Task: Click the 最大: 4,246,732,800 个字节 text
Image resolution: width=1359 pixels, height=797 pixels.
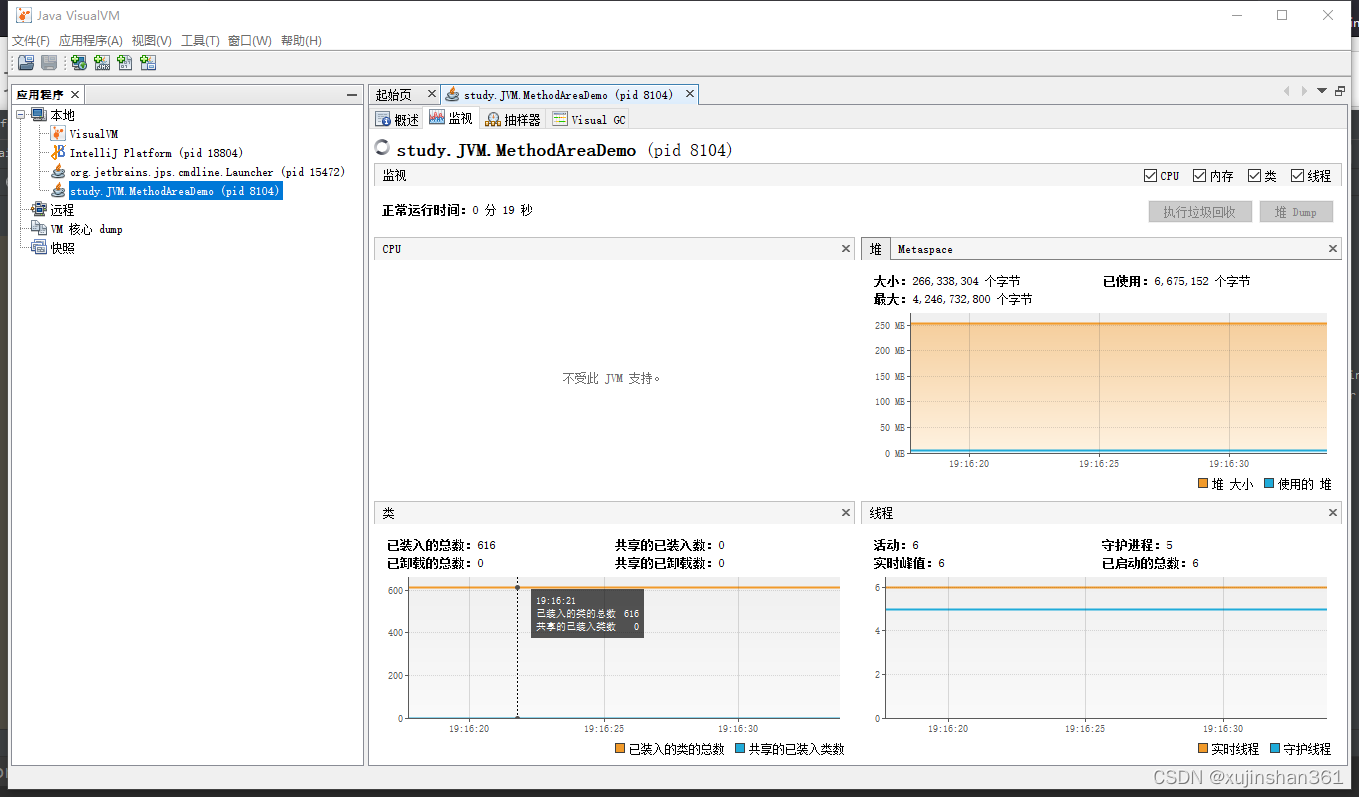Action: tap(952, 299)
